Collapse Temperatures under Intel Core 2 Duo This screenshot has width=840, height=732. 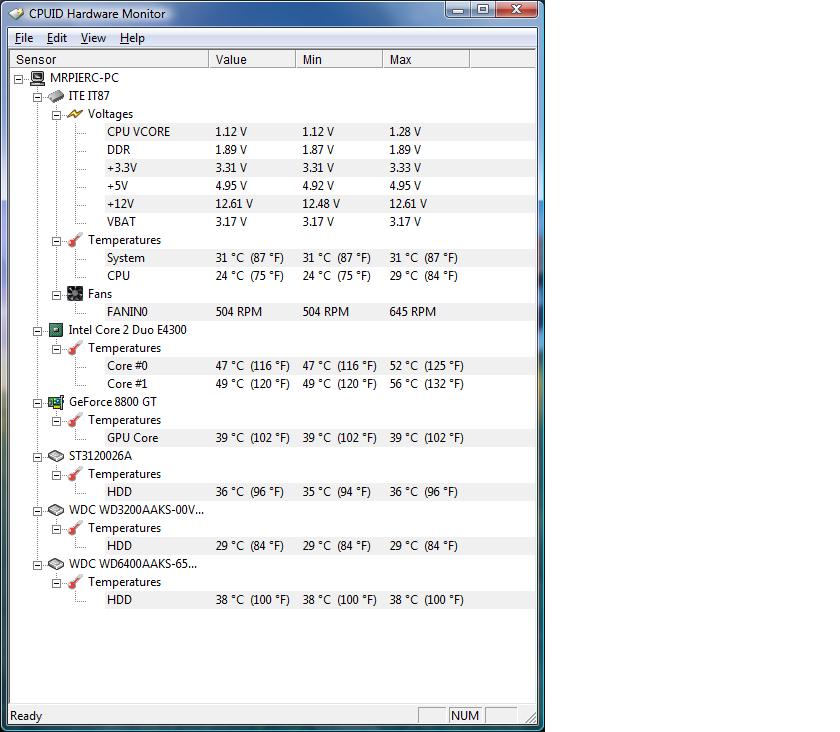[56, 349]
